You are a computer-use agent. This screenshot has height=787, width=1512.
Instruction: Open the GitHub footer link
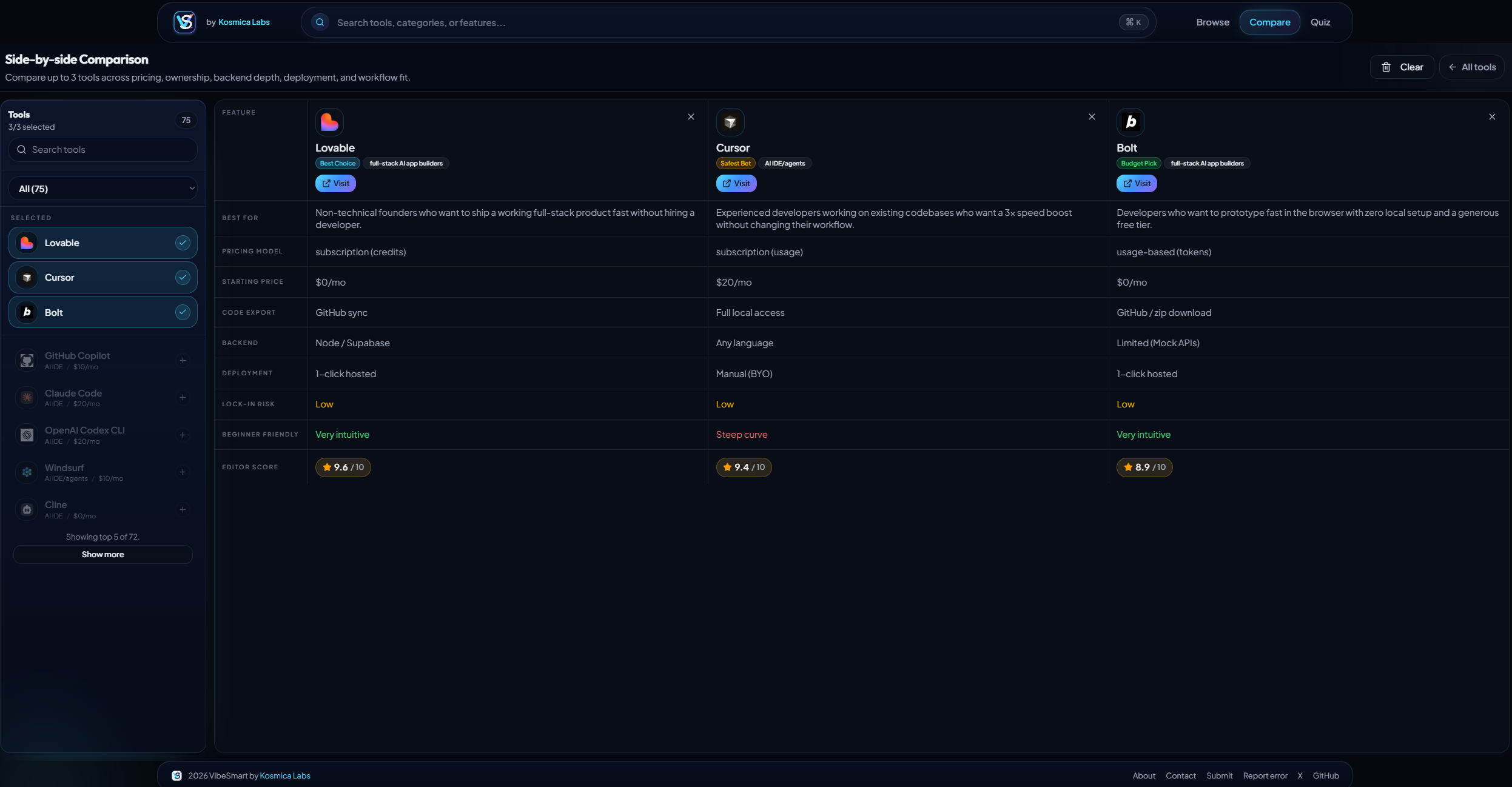[1326, 775]
